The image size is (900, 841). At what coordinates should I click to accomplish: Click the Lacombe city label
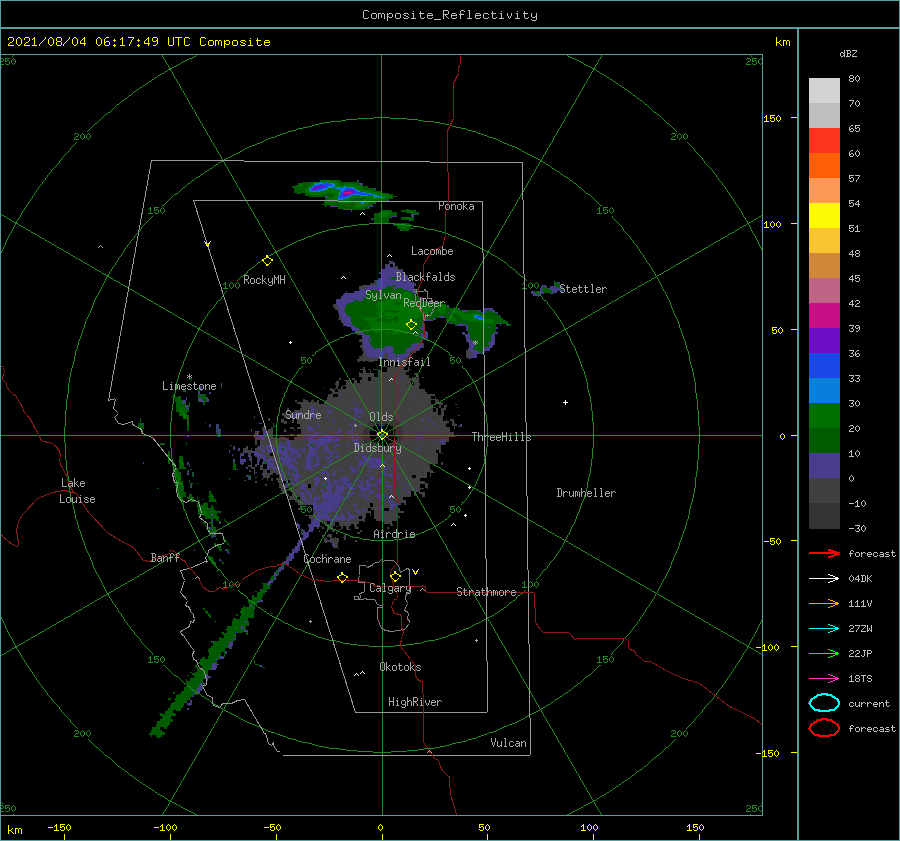point(432,251)
